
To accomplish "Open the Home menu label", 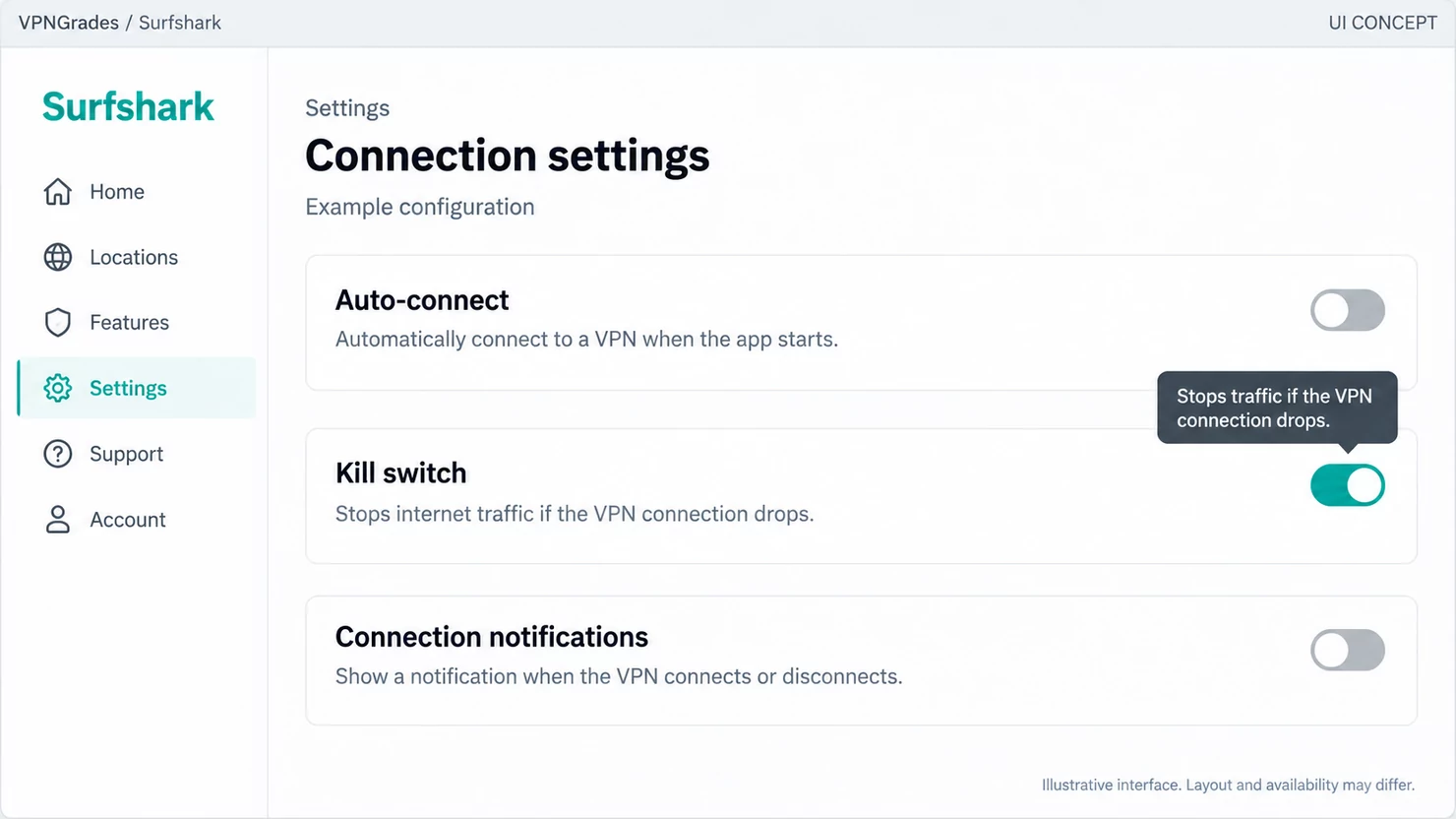I will (117, 192).
